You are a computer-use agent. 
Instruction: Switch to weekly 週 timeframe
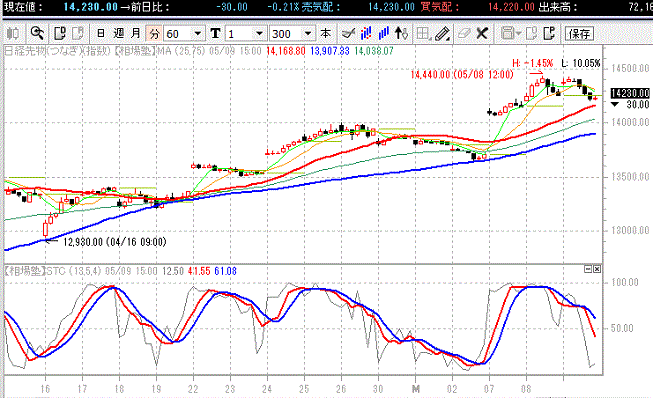118,33
